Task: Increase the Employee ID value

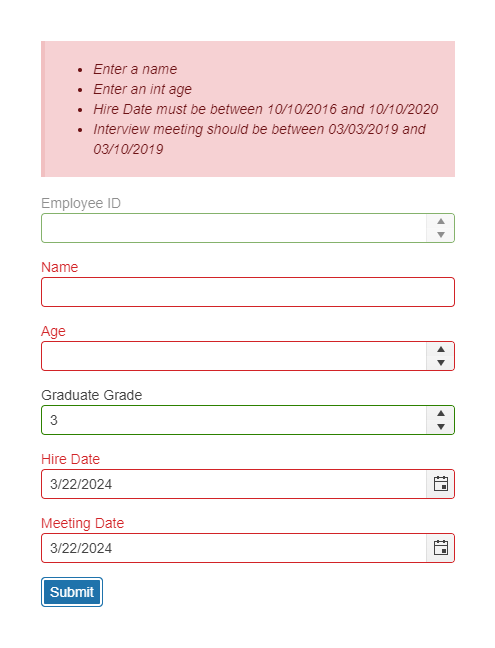Action: click(440, 221)
